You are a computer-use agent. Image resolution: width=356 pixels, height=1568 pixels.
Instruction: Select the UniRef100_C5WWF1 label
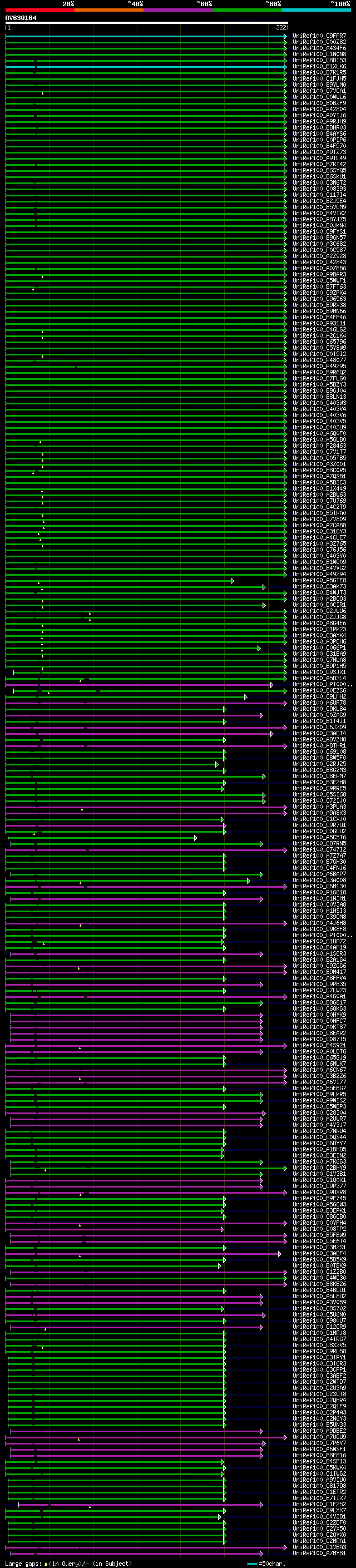tap(319, 280)
